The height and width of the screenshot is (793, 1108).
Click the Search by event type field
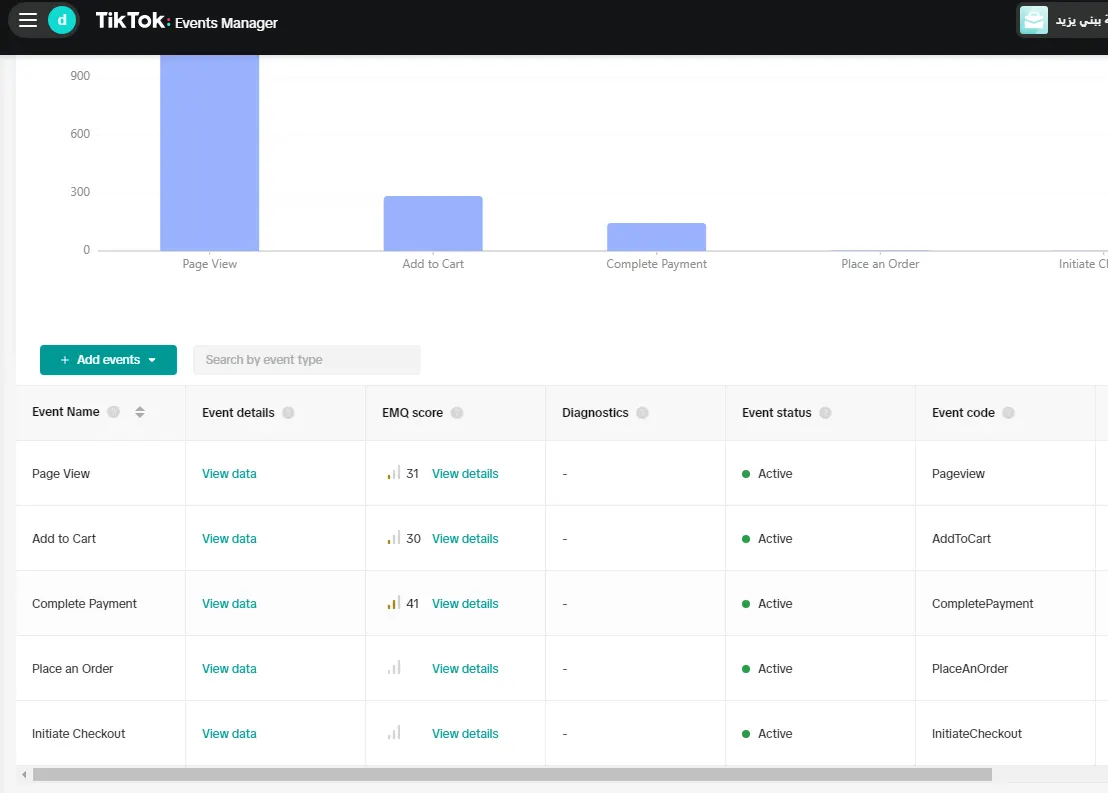(307, 360)
